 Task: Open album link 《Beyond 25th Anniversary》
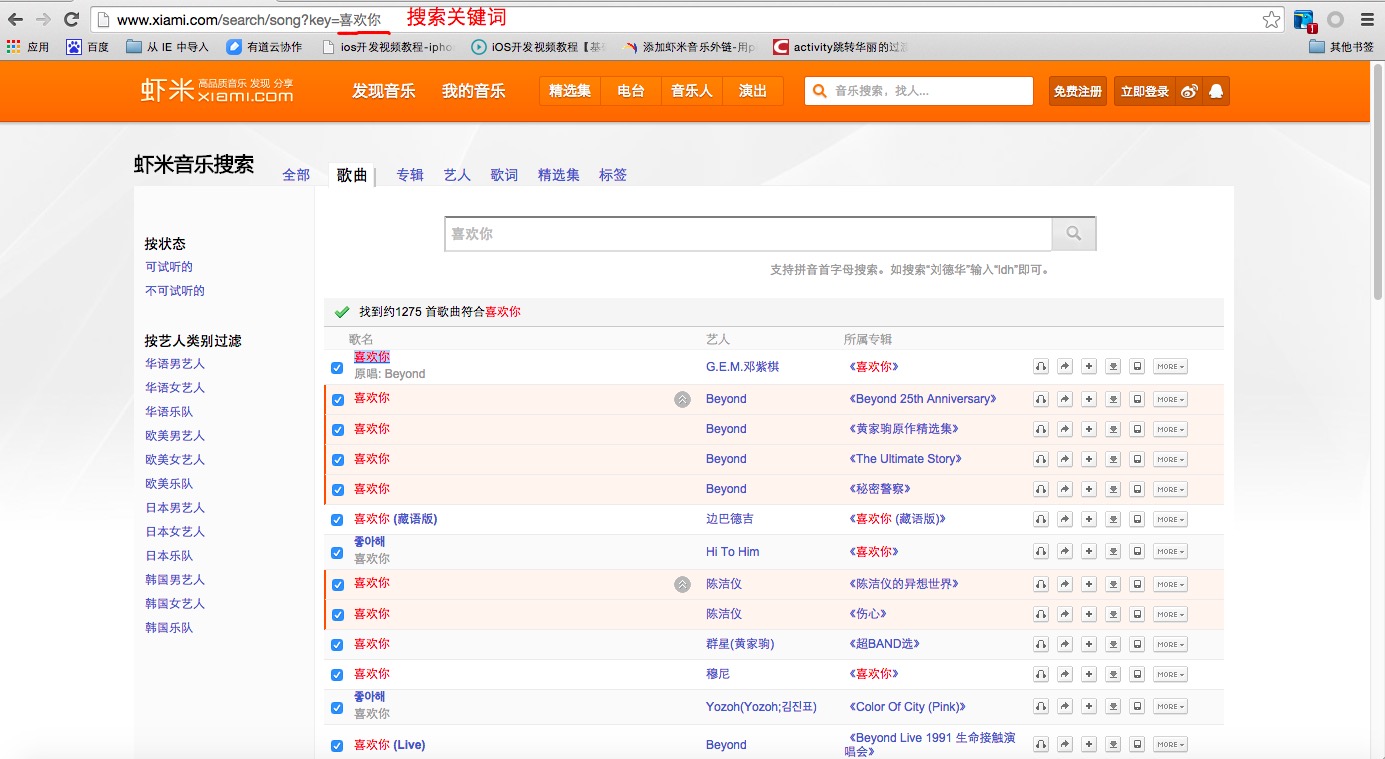coord(922,399)
